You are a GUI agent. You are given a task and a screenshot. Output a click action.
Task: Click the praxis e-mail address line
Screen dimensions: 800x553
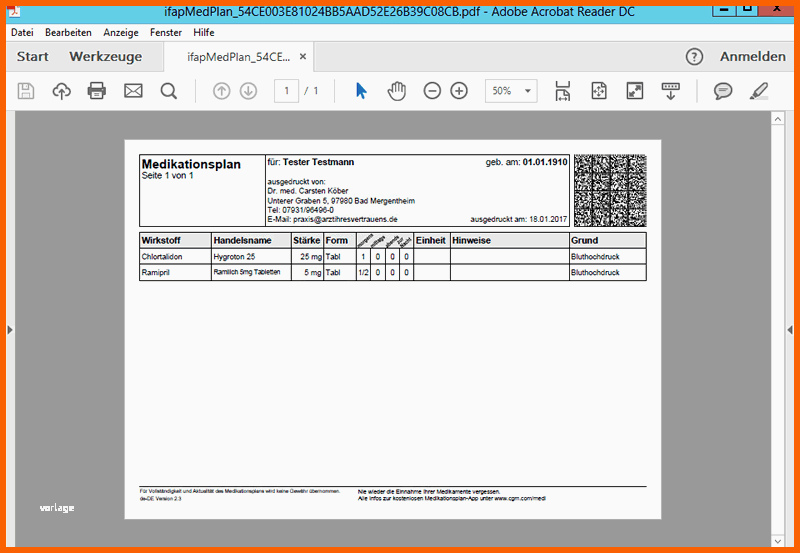(x=332, y=219)
